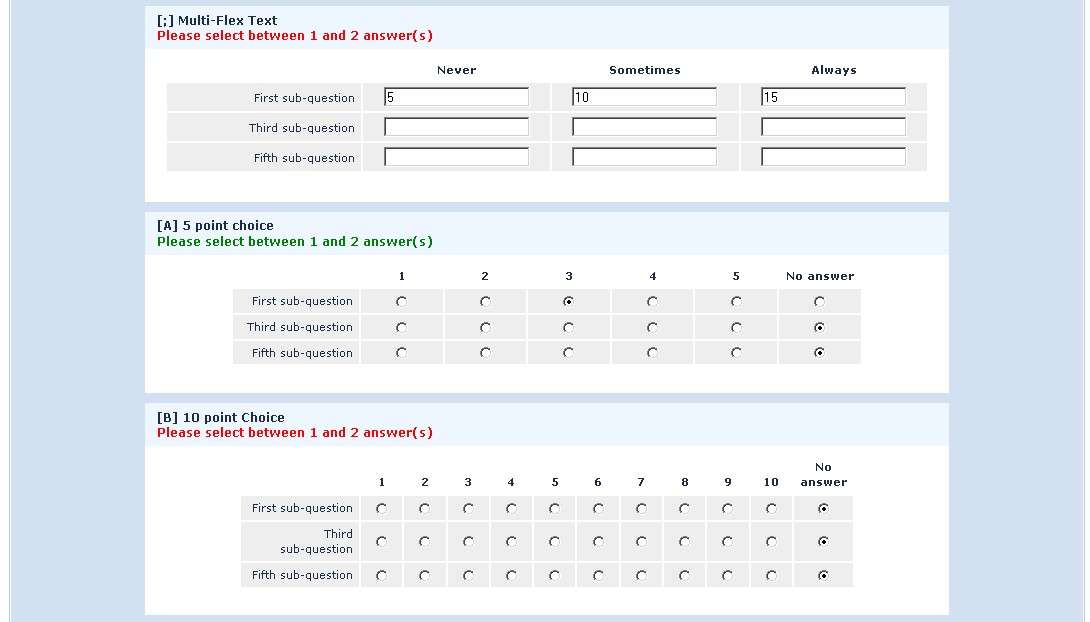Click the First sub-question Sometimes text field
The height and width of the screenshot is (622, 1090).
click(644, 97)
